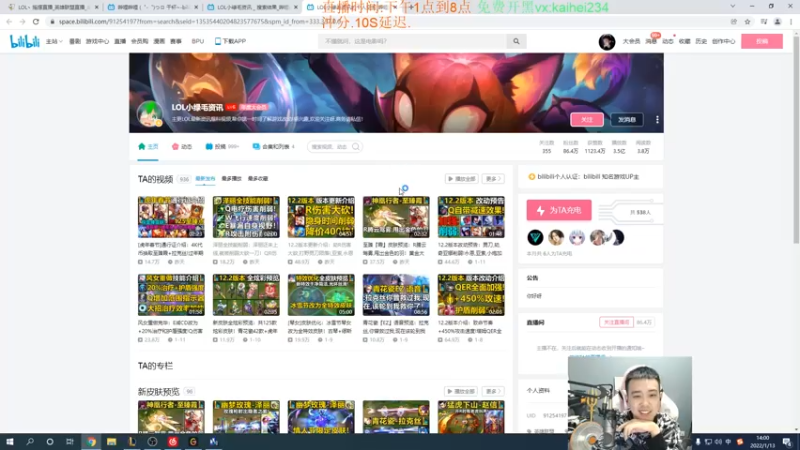
Task: Open the 青花瓷EZ 语音 video thumbnail
Action: (396, 295)
